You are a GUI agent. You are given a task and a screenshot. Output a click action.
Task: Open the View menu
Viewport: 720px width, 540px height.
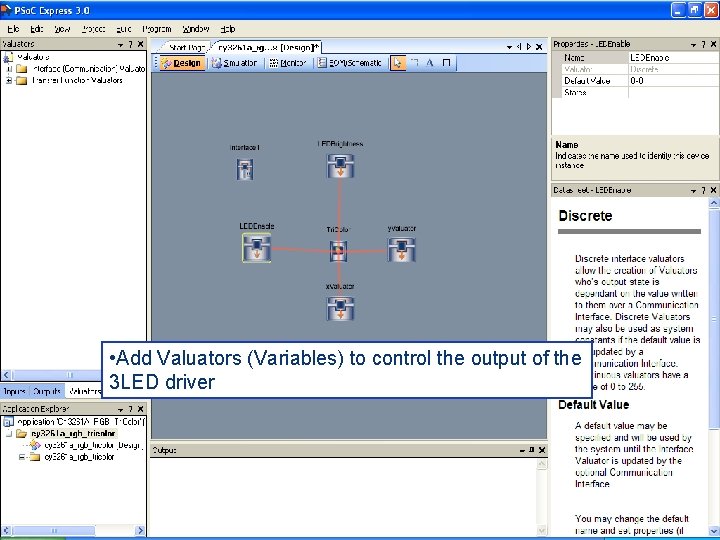62,29
